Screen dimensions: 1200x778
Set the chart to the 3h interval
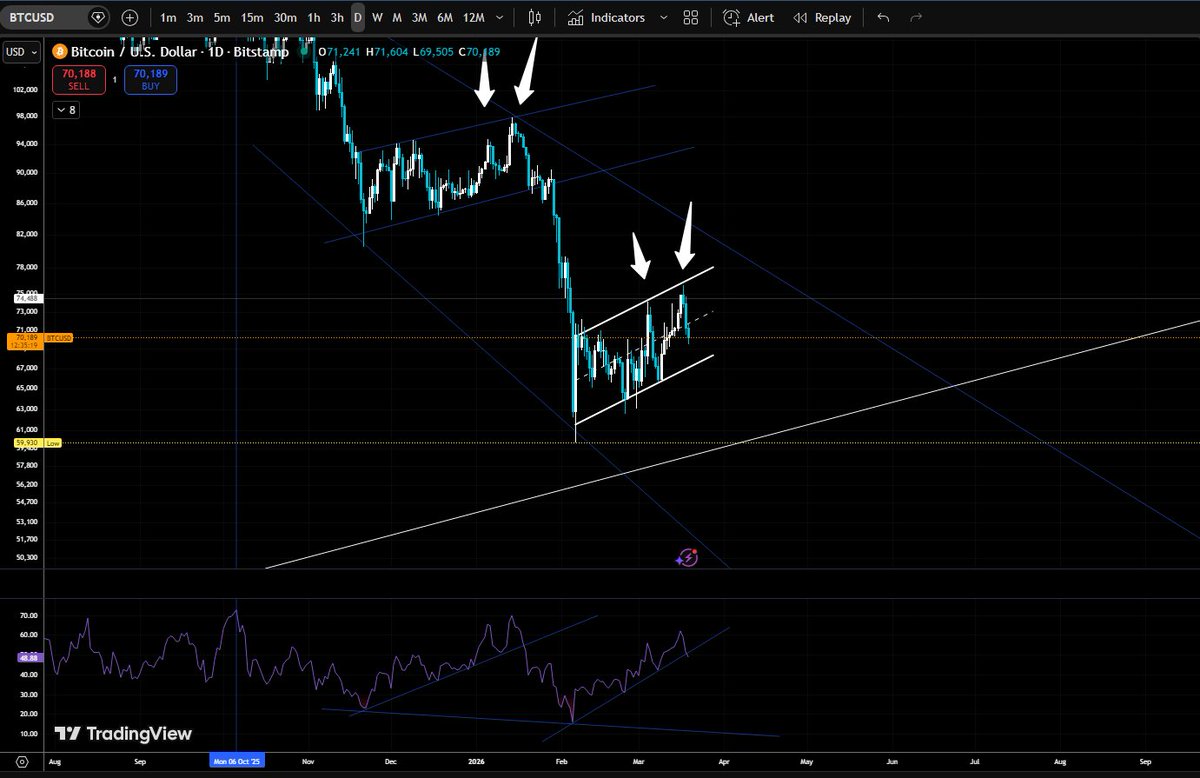tap(338, 18)
